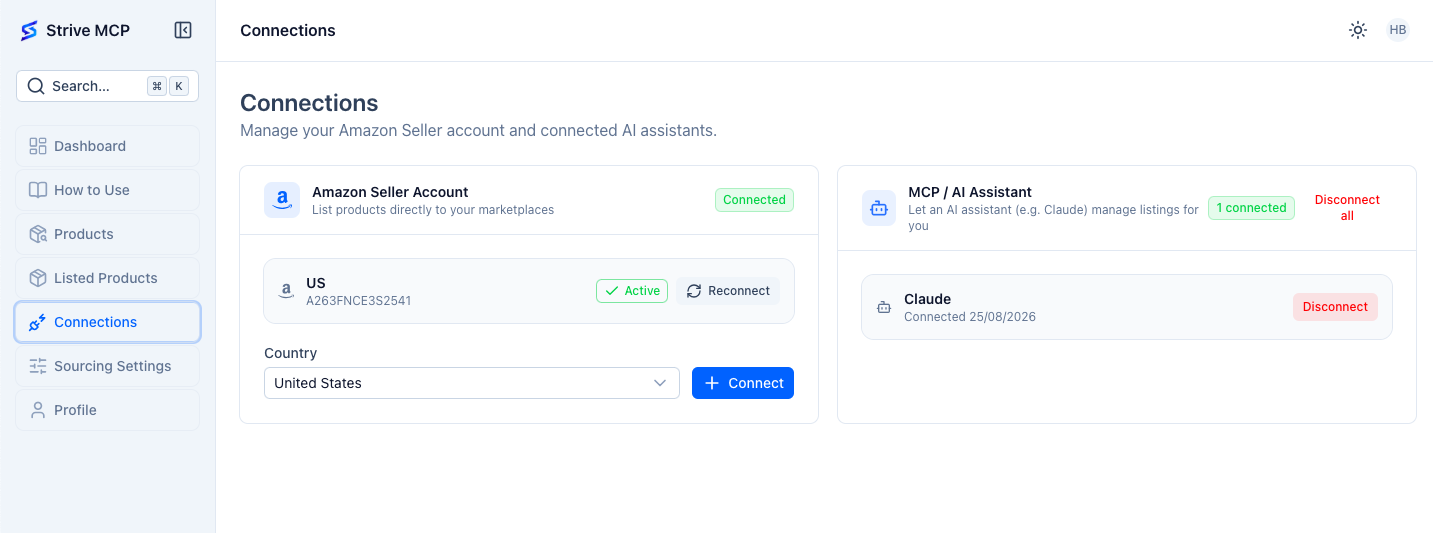
Task: Click the Connections title in top bar
Action: click(x=288, y=31)
